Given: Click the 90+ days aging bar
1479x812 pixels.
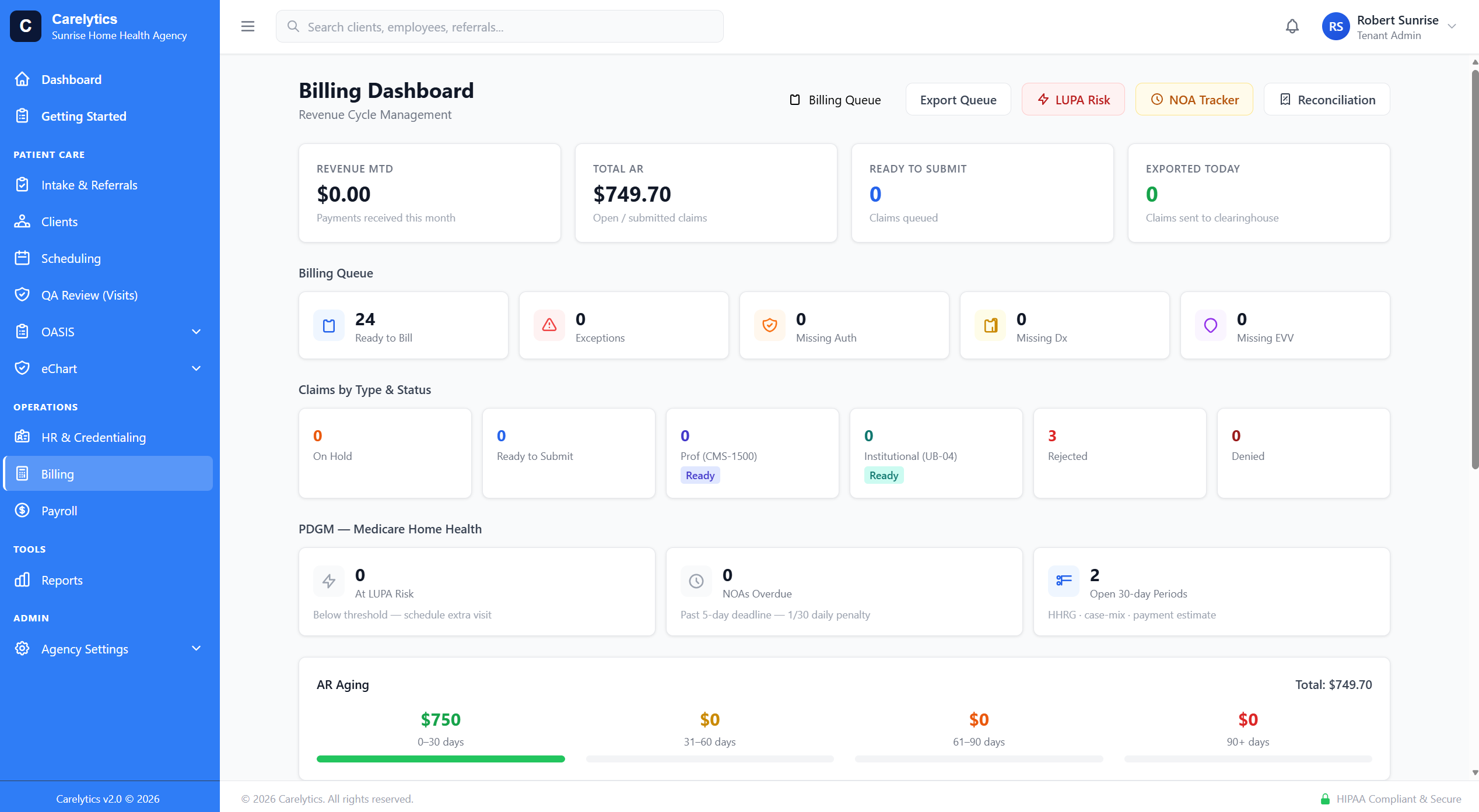Looking at the screenshot, I should [x=1248, y=759].
